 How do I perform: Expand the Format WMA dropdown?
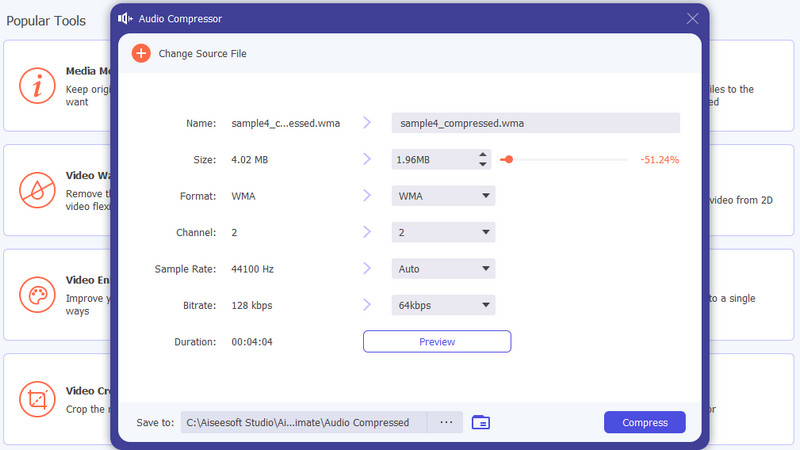point(443,196)
